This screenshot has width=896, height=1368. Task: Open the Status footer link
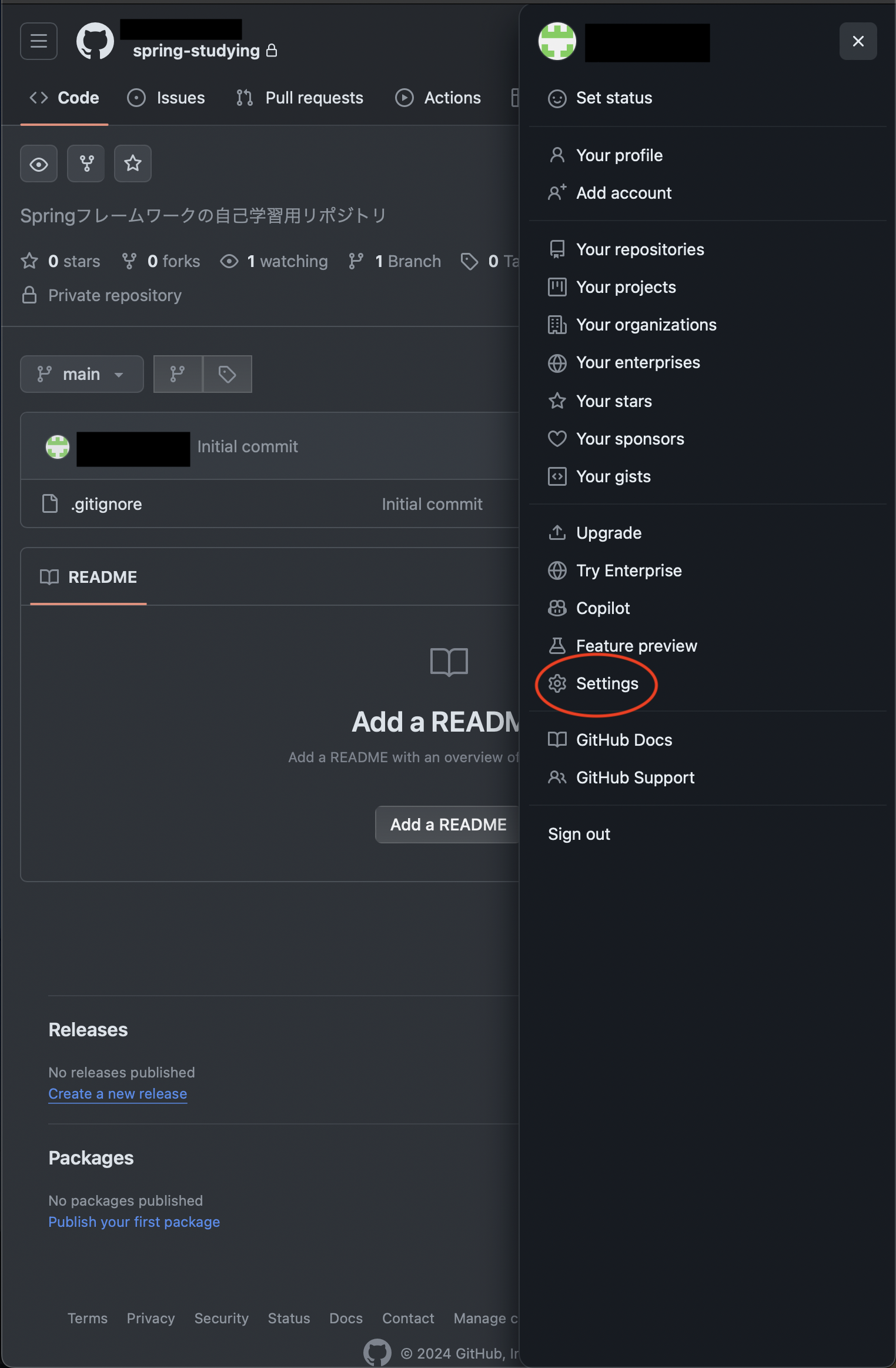pyautogui.click(x=289, y=1319)
